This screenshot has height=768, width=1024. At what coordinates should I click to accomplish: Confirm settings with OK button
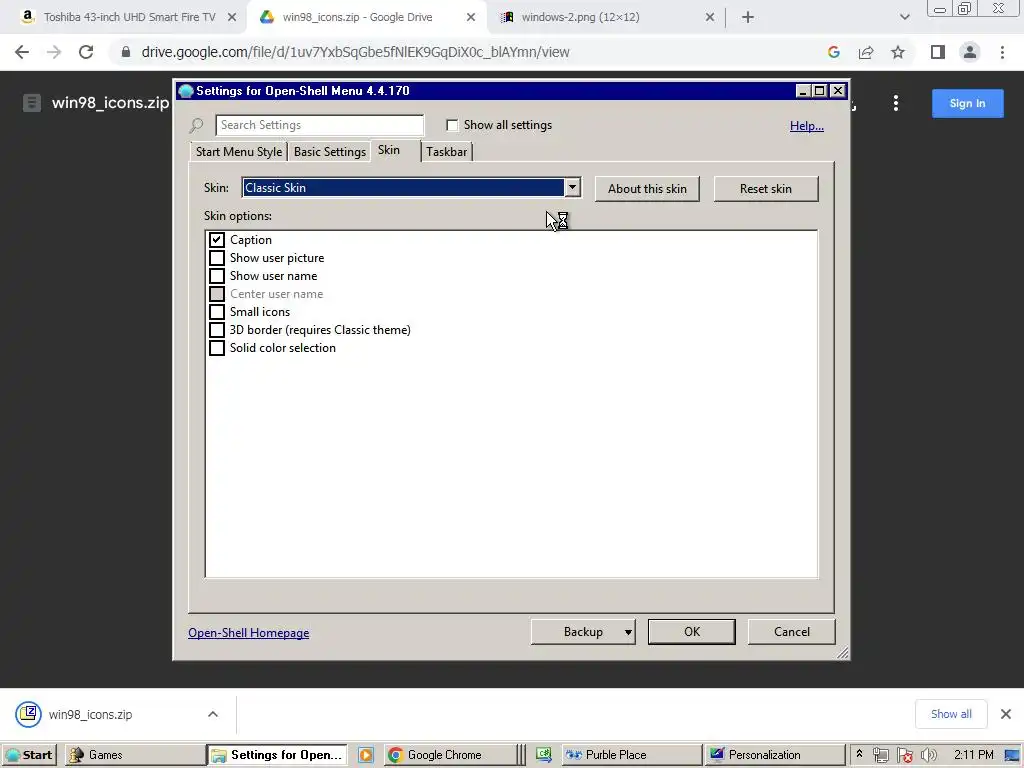692,632
